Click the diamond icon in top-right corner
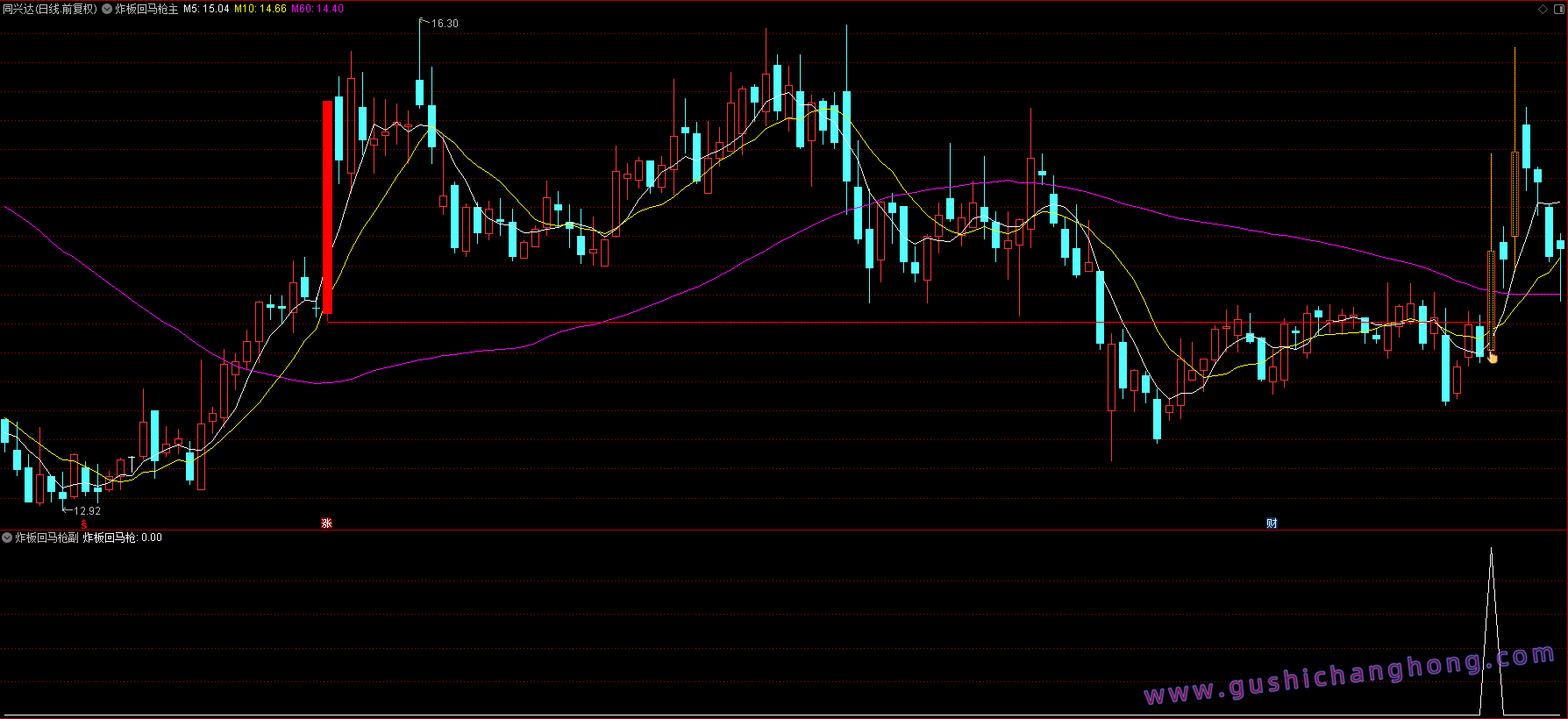This screenshot has width=1568, height=719. (1543, 9)
